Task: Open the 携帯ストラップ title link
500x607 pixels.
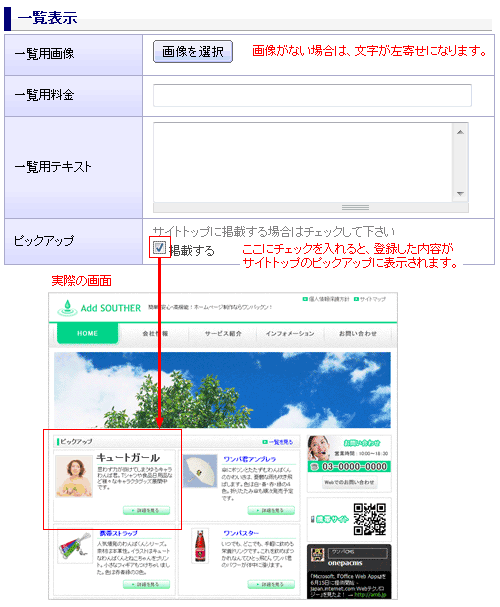Action: tap(118, 533)
